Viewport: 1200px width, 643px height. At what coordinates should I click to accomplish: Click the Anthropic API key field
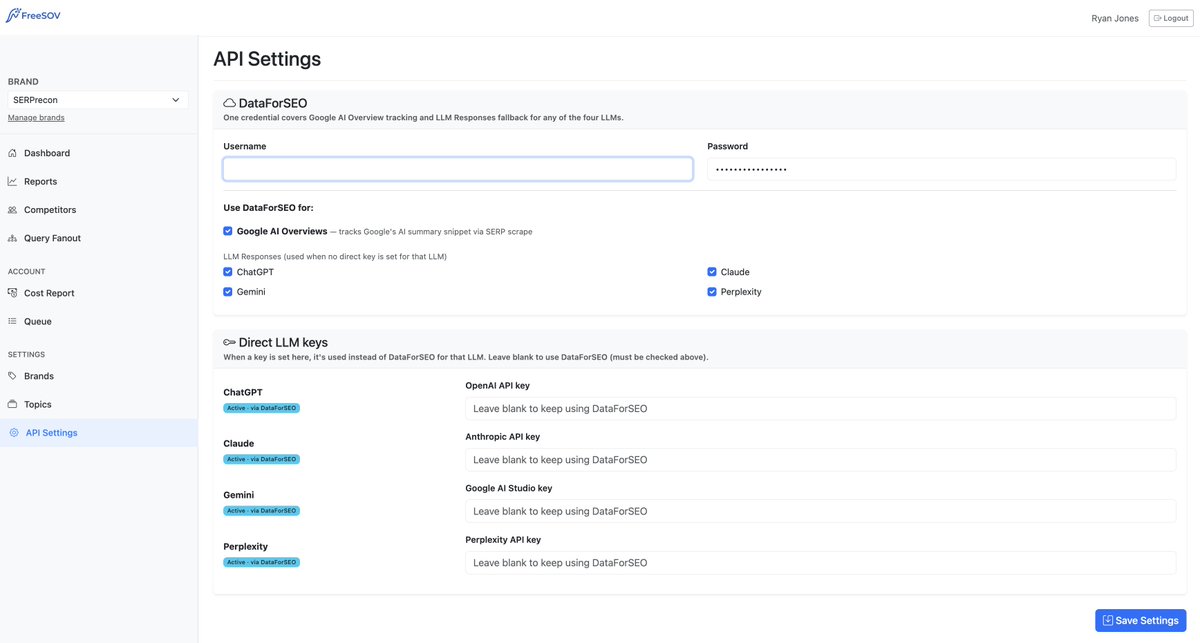[820, 460]
